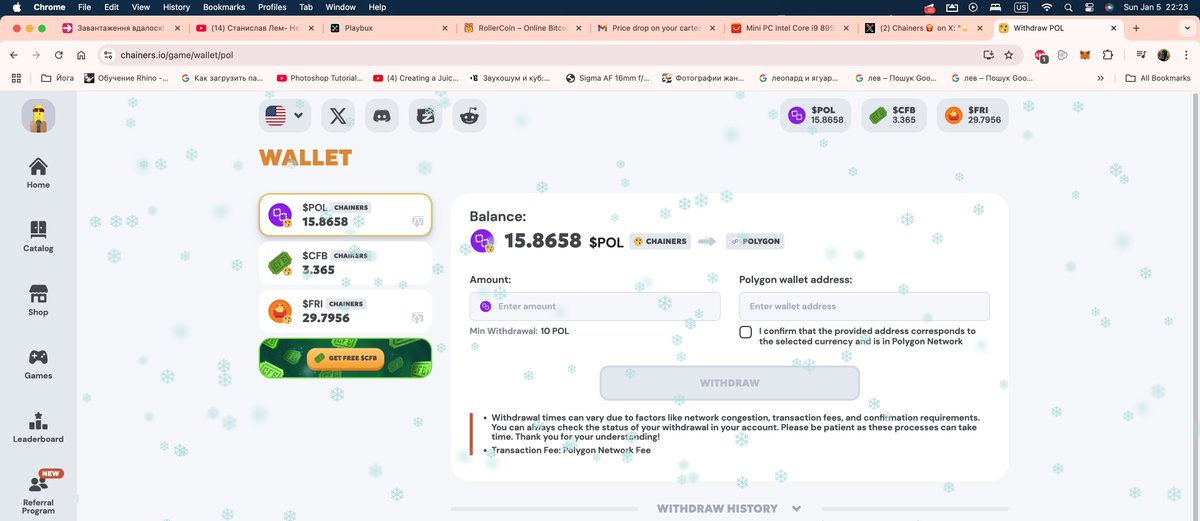Screen dimensions: 1200x521
Task: Click the Enter wallet address field
Action: (x=864, y=306)
